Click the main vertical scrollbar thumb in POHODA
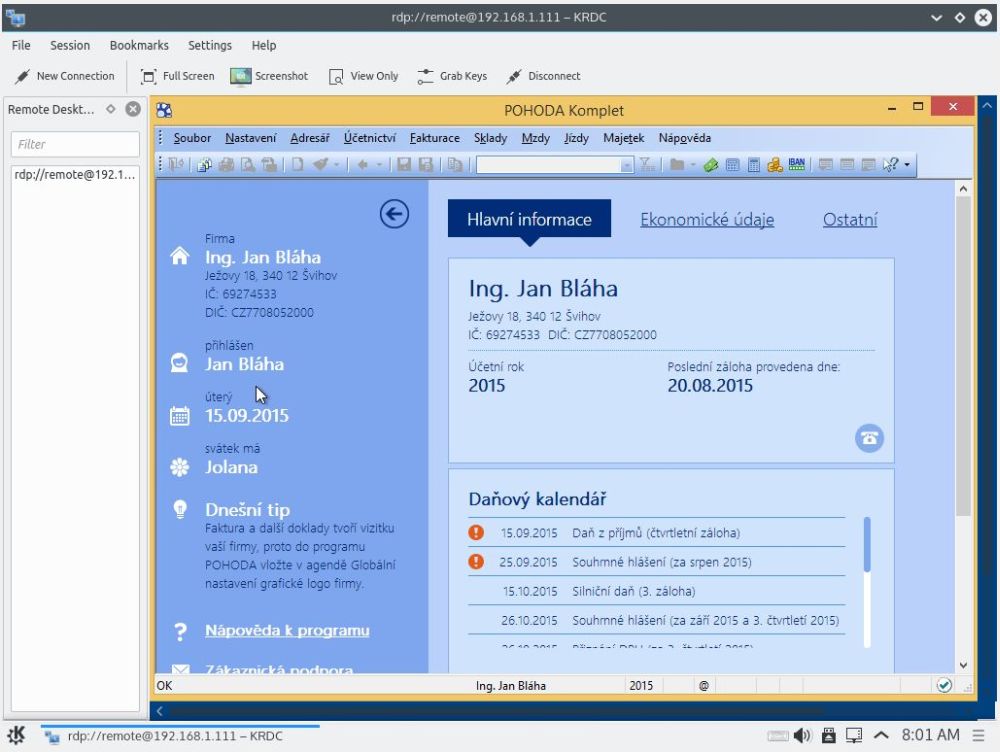This screenshot has width=1000, height=752. (963, 357)
